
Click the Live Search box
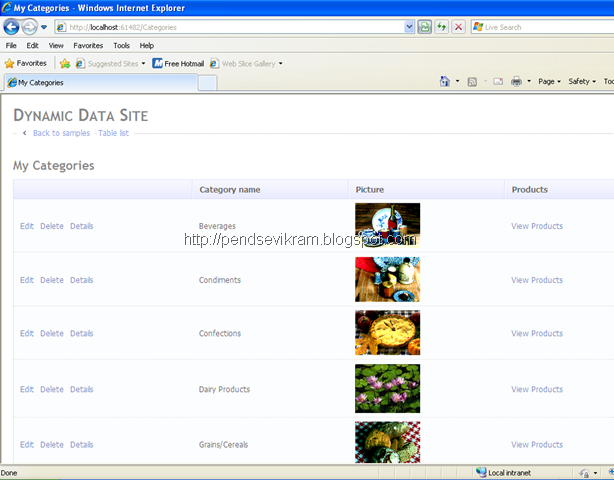click(542, 27)
